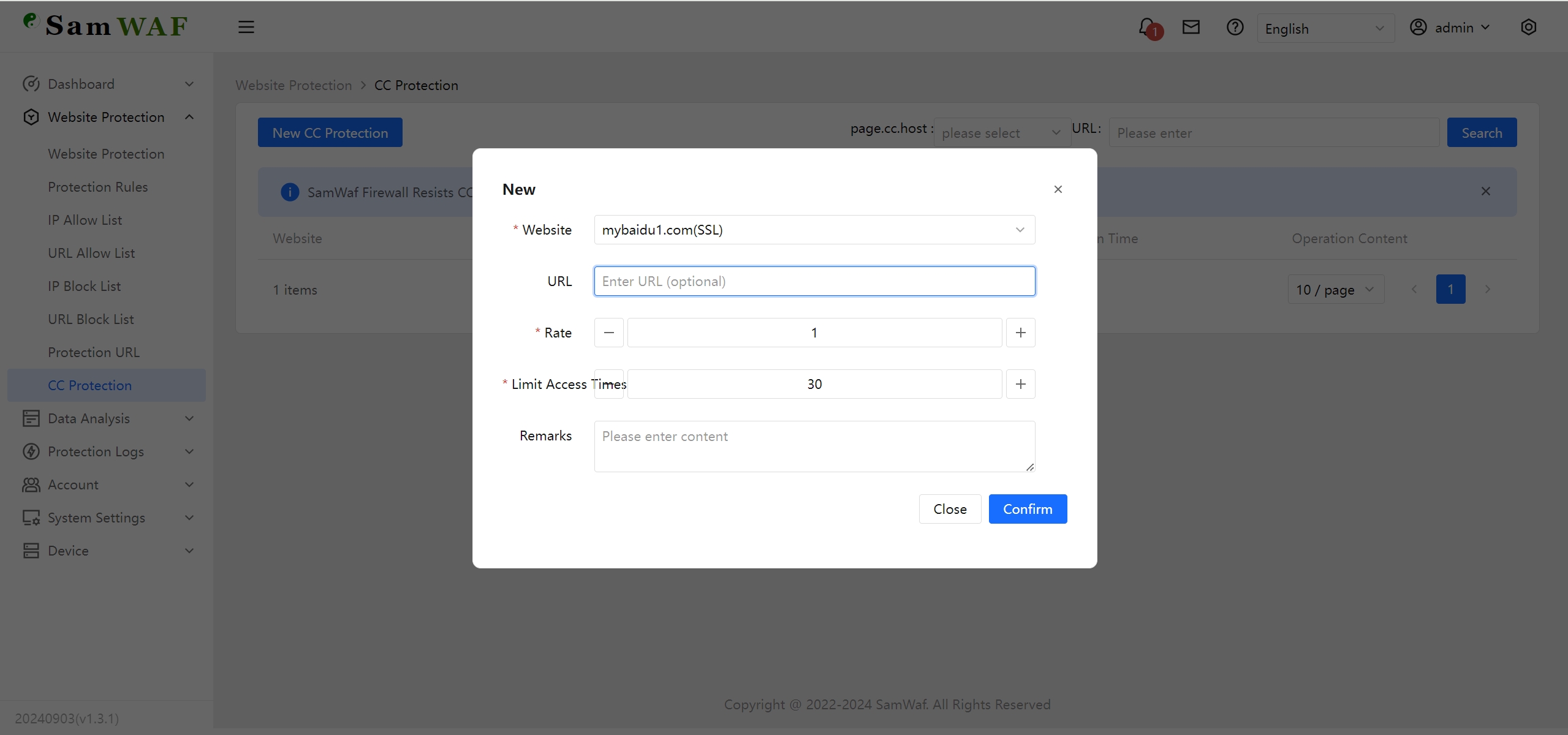Click the notification bell icon
This screenshot has height=735, width=1568.
pyautogui.click(x=1146, y=27)
